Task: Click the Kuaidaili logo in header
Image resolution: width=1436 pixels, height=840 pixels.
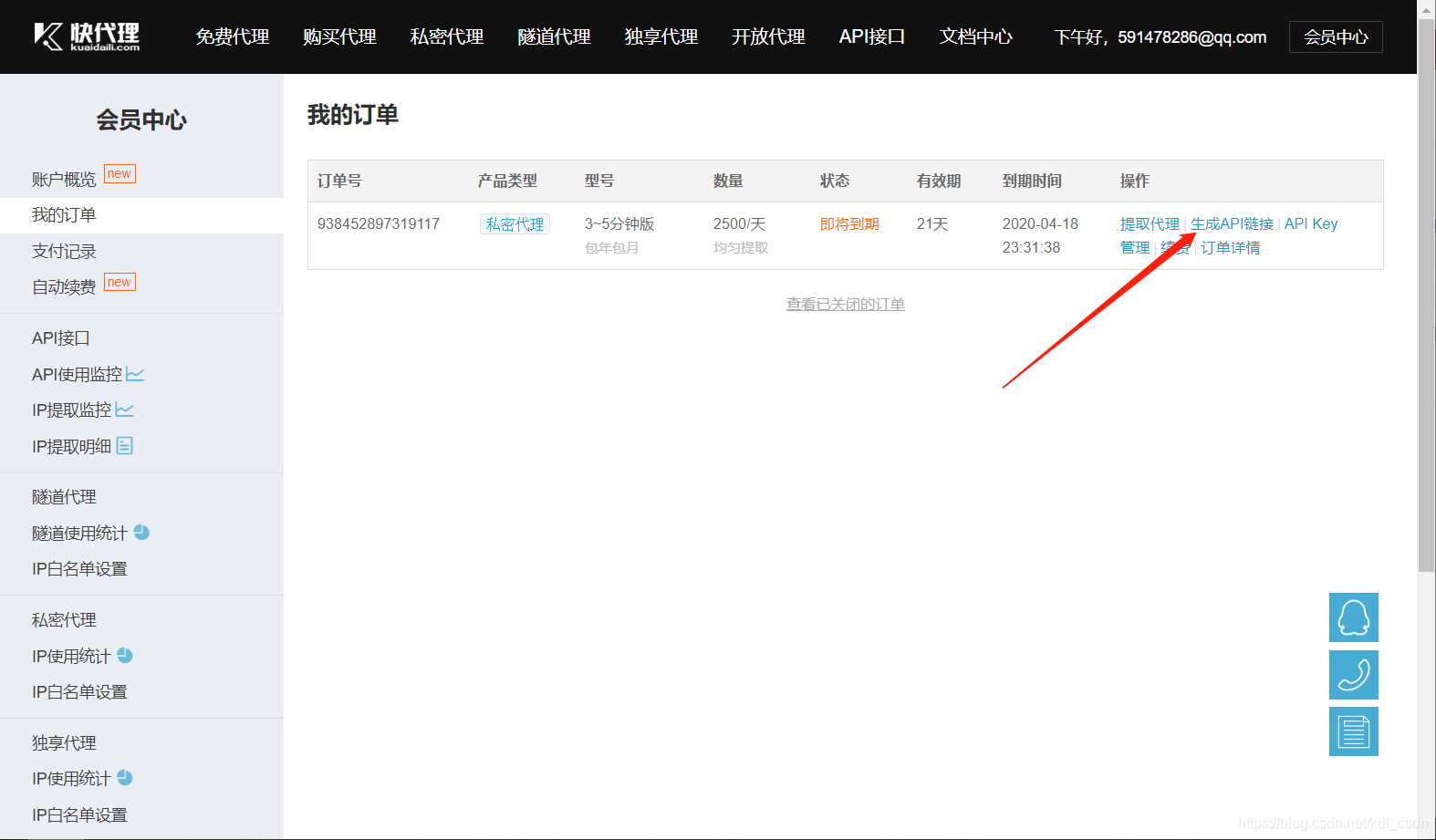Action: point(87,36)
